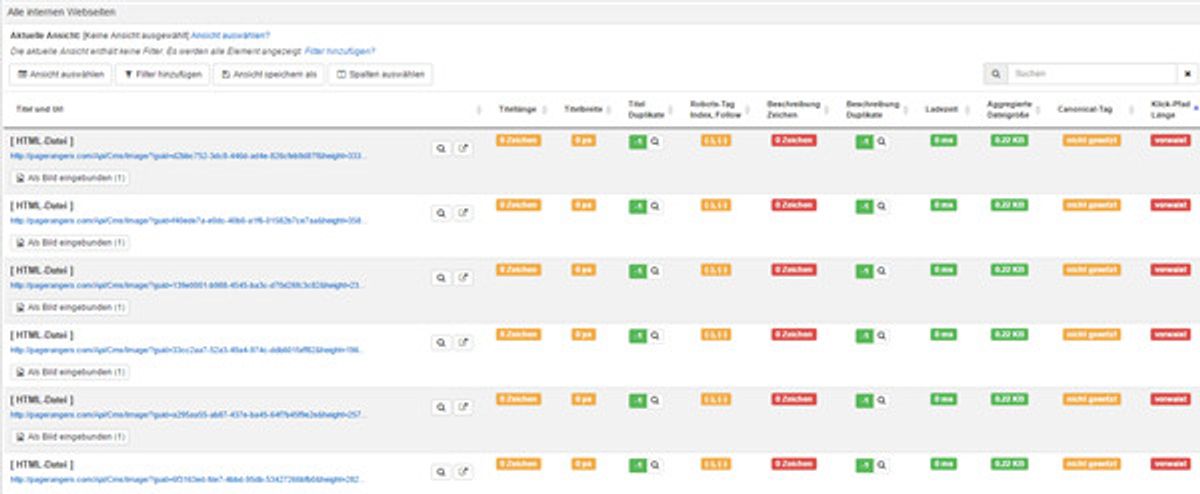Open details magnifier for guid 6f3163e0 row

click(x=441, y=471)
